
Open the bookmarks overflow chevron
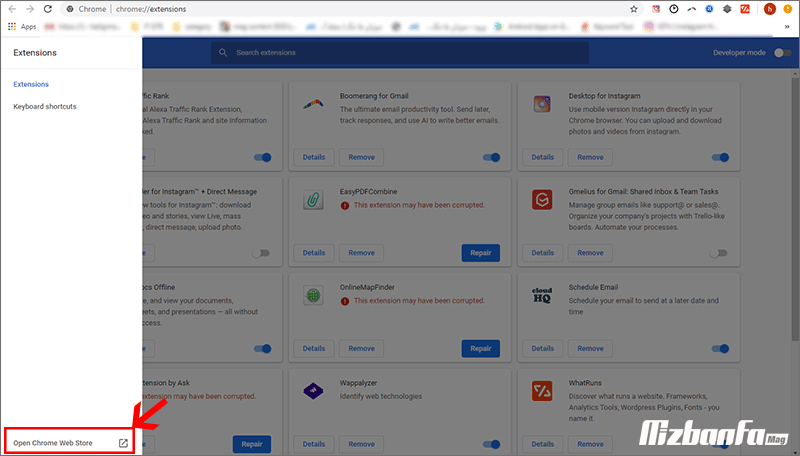(x=787, y=27)
